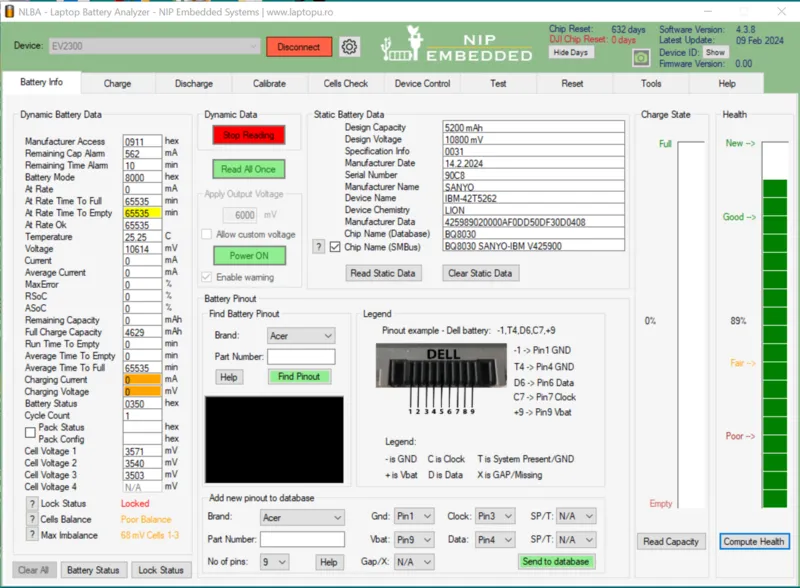Click the Part Number field under Find Battery Pinout
Viewport: 800px width, 588px height.
click(301, 356)
